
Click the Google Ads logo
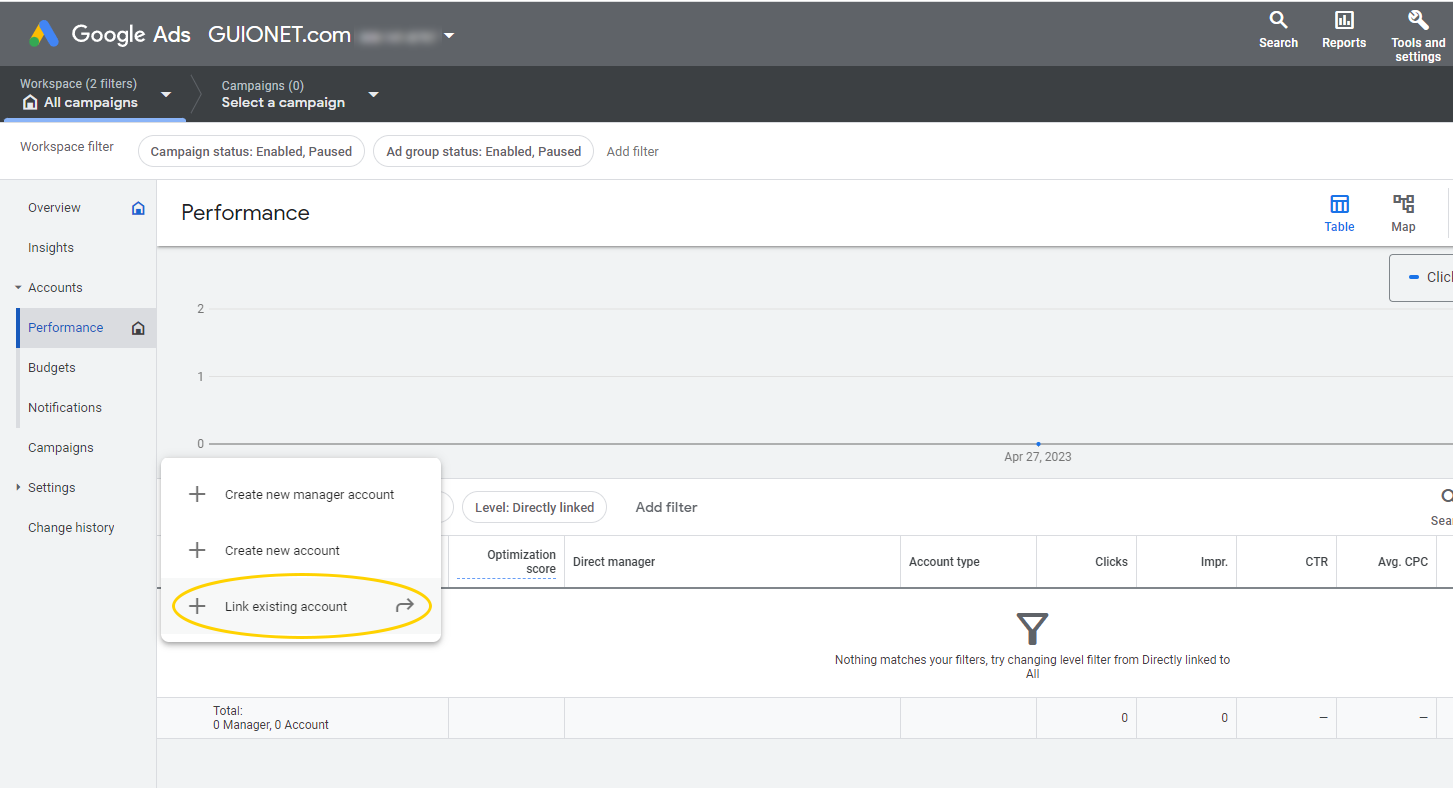(x=44, y=34)
